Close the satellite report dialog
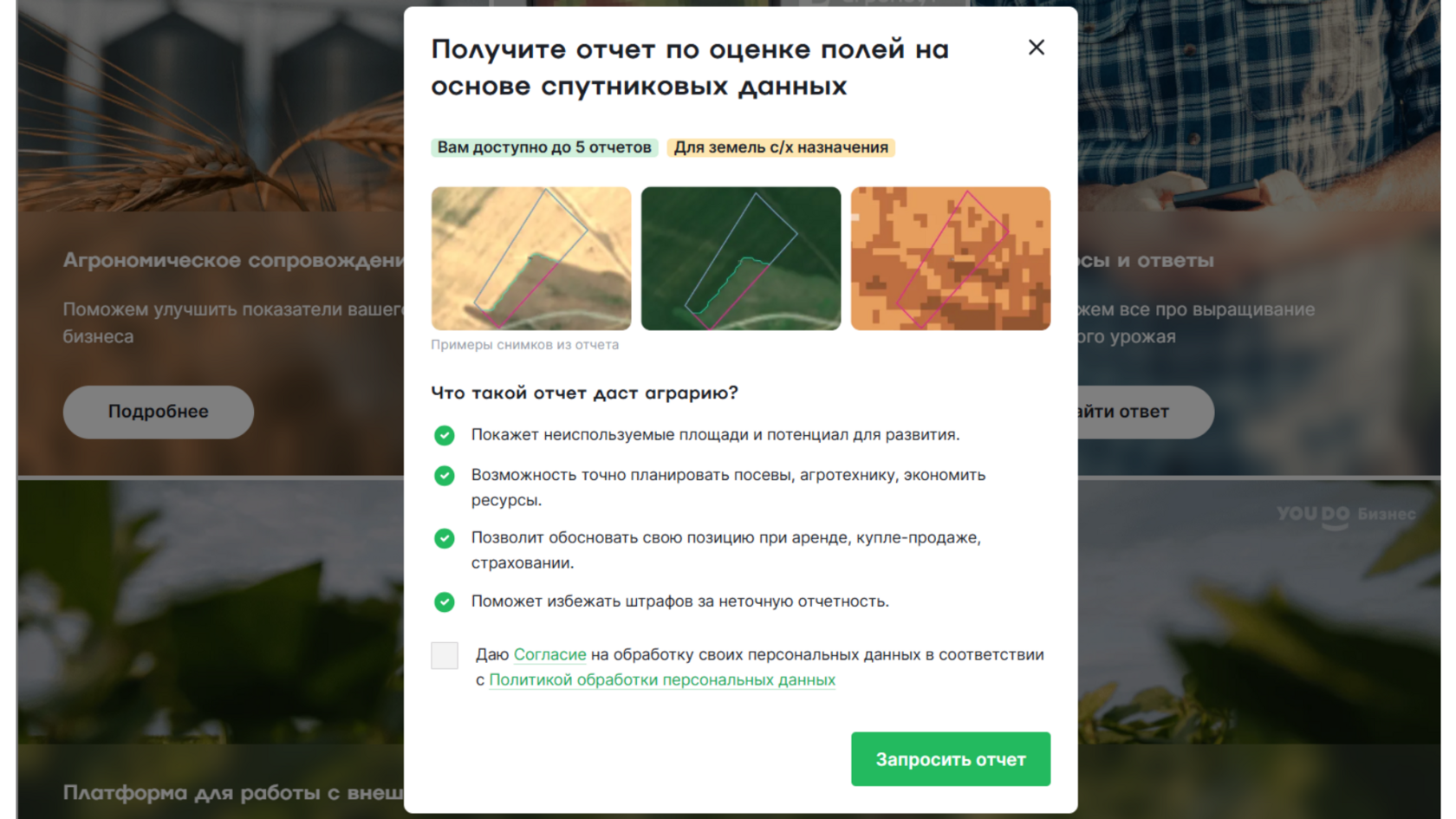This screenshot has height=819, width=1456. click(x=1036, y=48)
